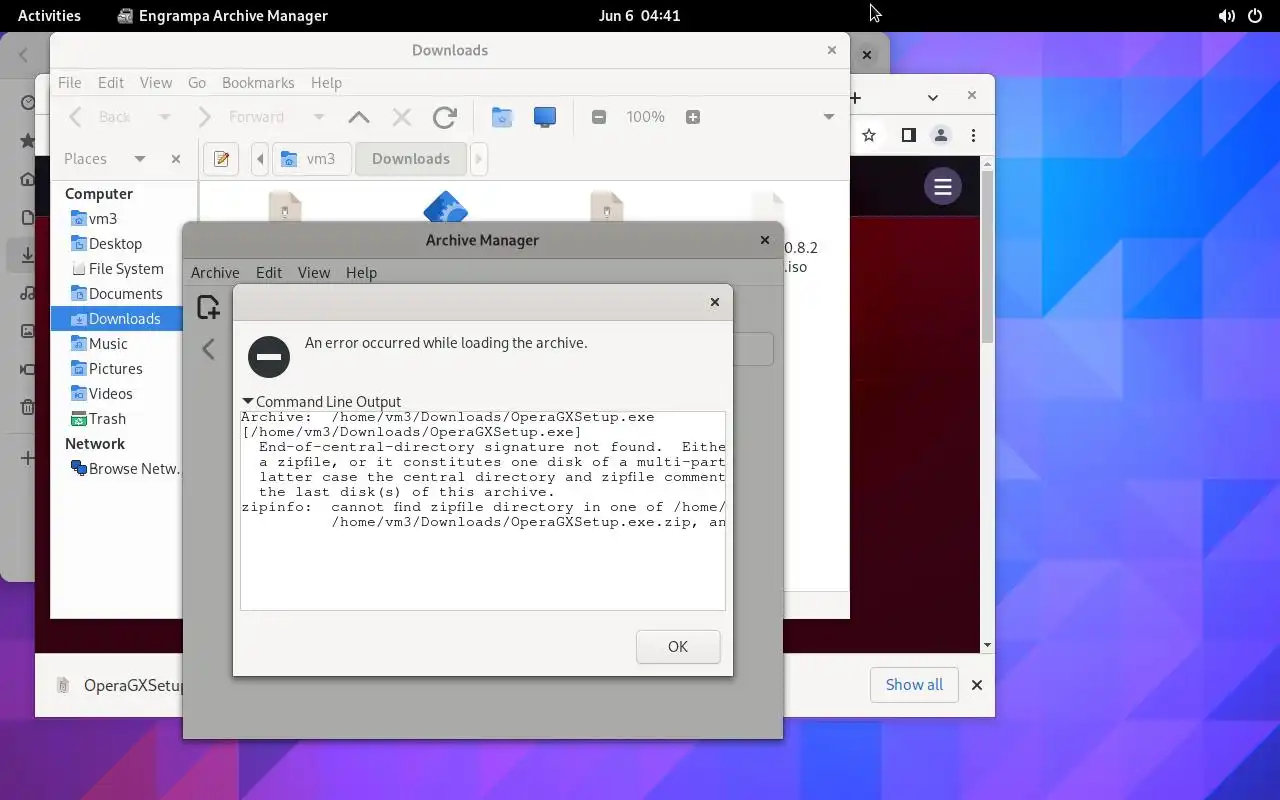Open the website hamburger menu

click(x=942, y=186)
